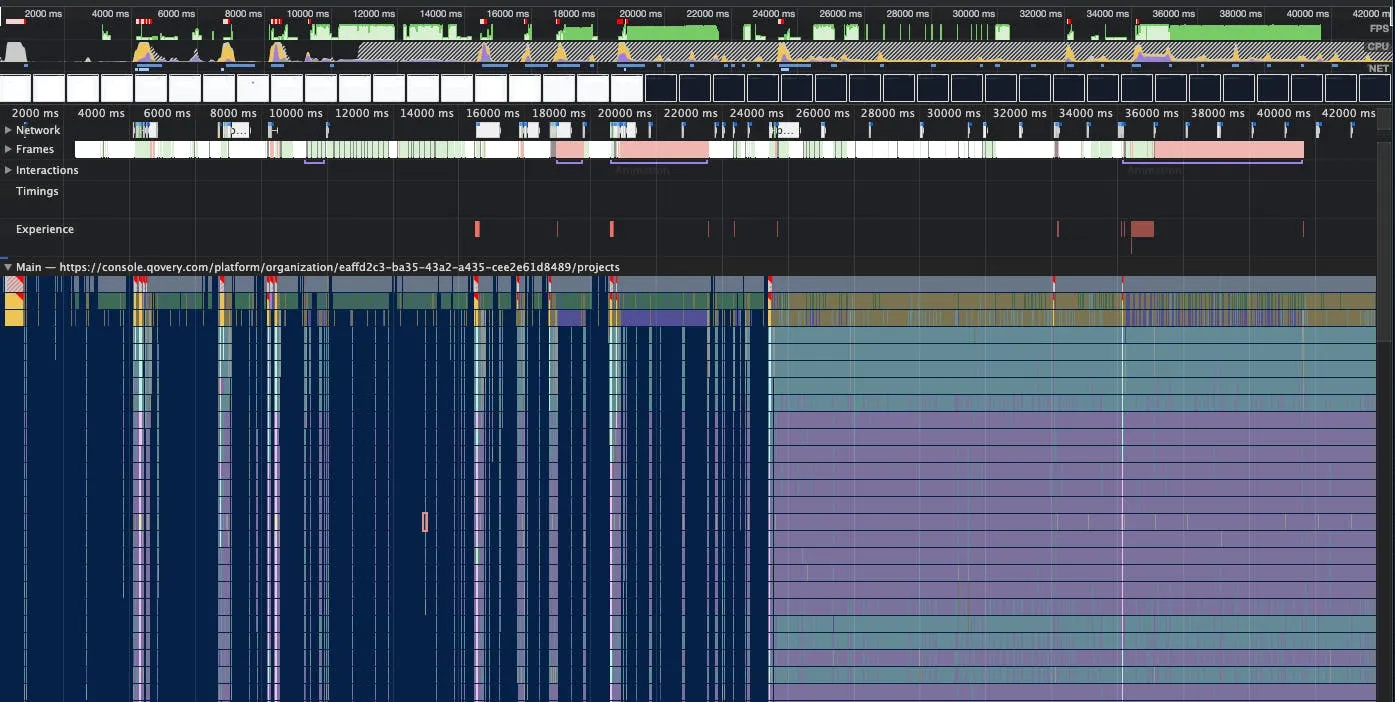Select the purple main-thread block near 18000 ms
This screenshot has width=1395, height=702.
(x=571, y=318)
